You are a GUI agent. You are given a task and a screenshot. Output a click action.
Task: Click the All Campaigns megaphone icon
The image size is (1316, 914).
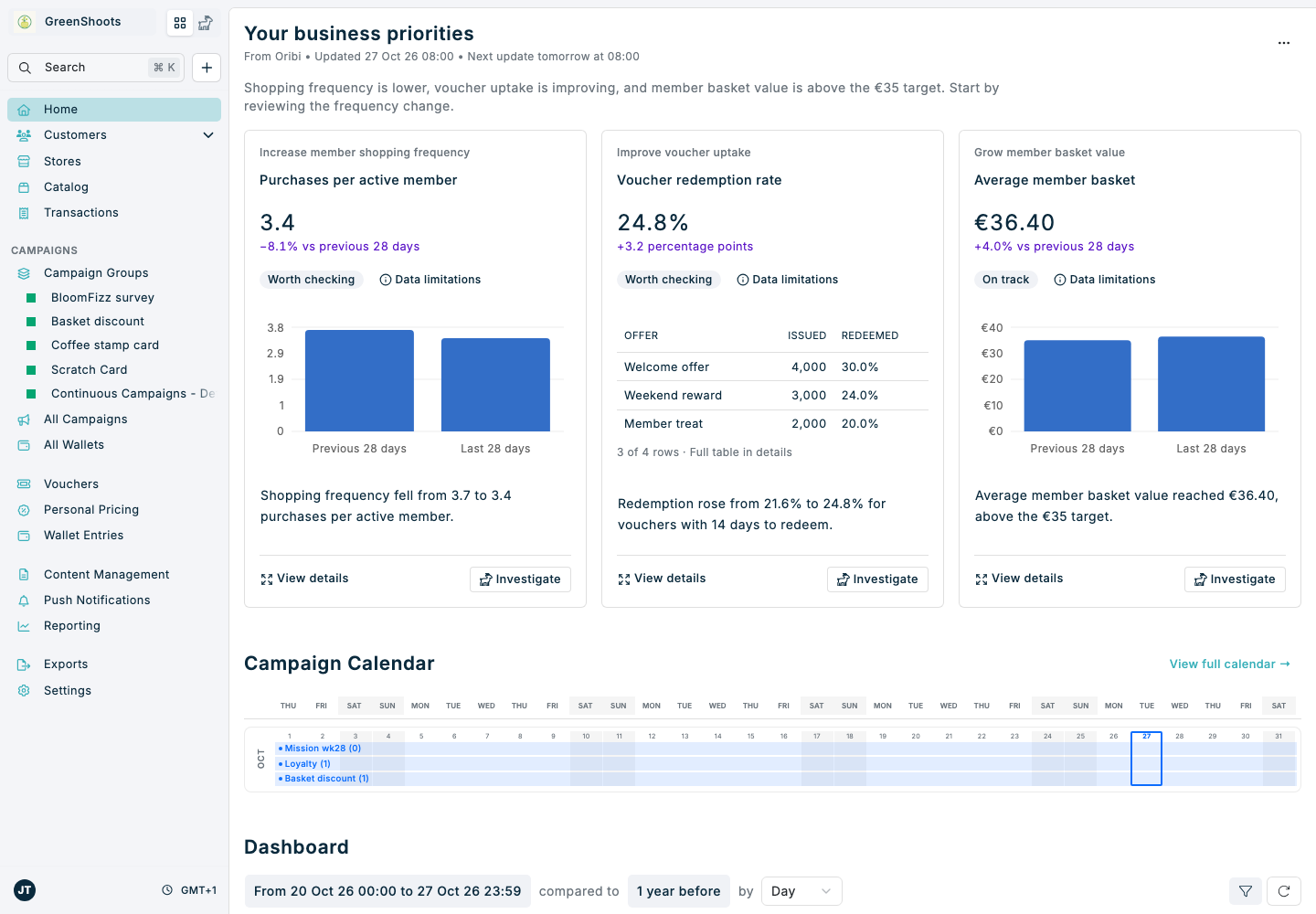tap(24, 420)
